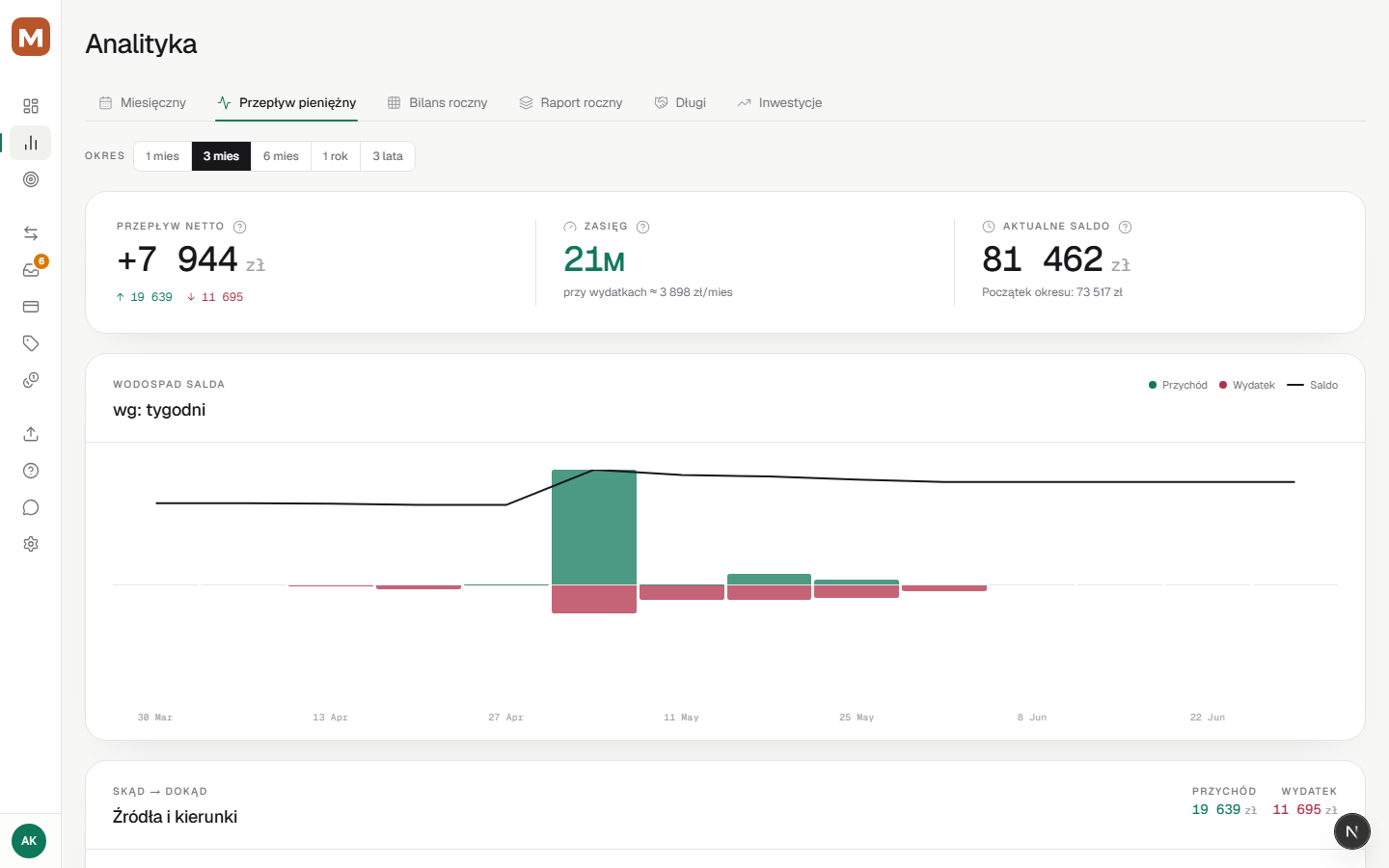Click the export upload sidebar icon
The image size is (1389, 868).
[x=31, y=434]
